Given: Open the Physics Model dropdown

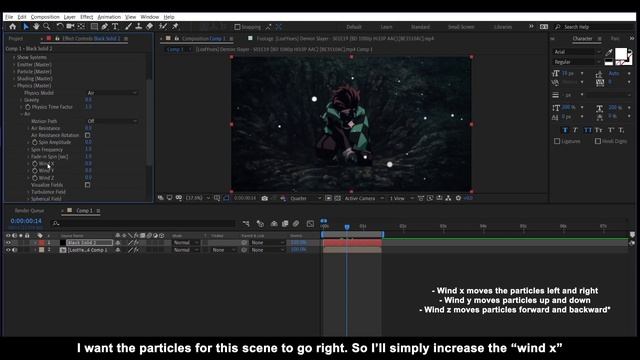Looking at the screenshot, I should pyautogui.click(x=112, y=93).
